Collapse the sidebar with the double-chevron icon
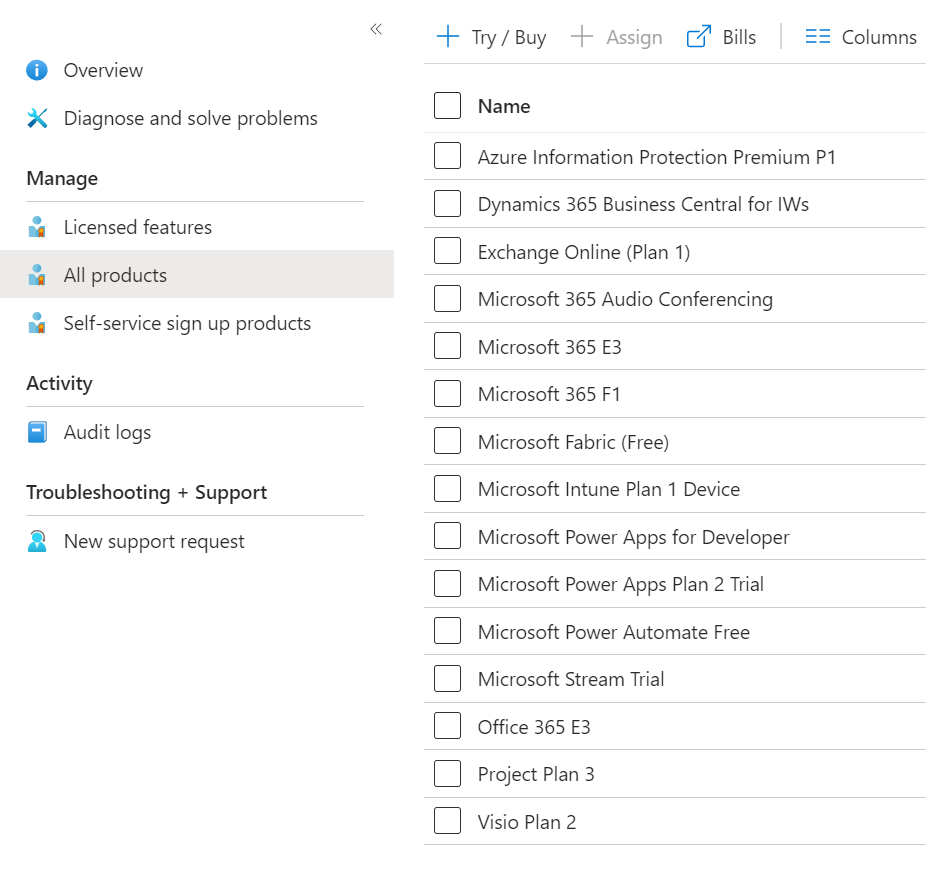This screenshot has height=869, width=926. tap(376, 29)
